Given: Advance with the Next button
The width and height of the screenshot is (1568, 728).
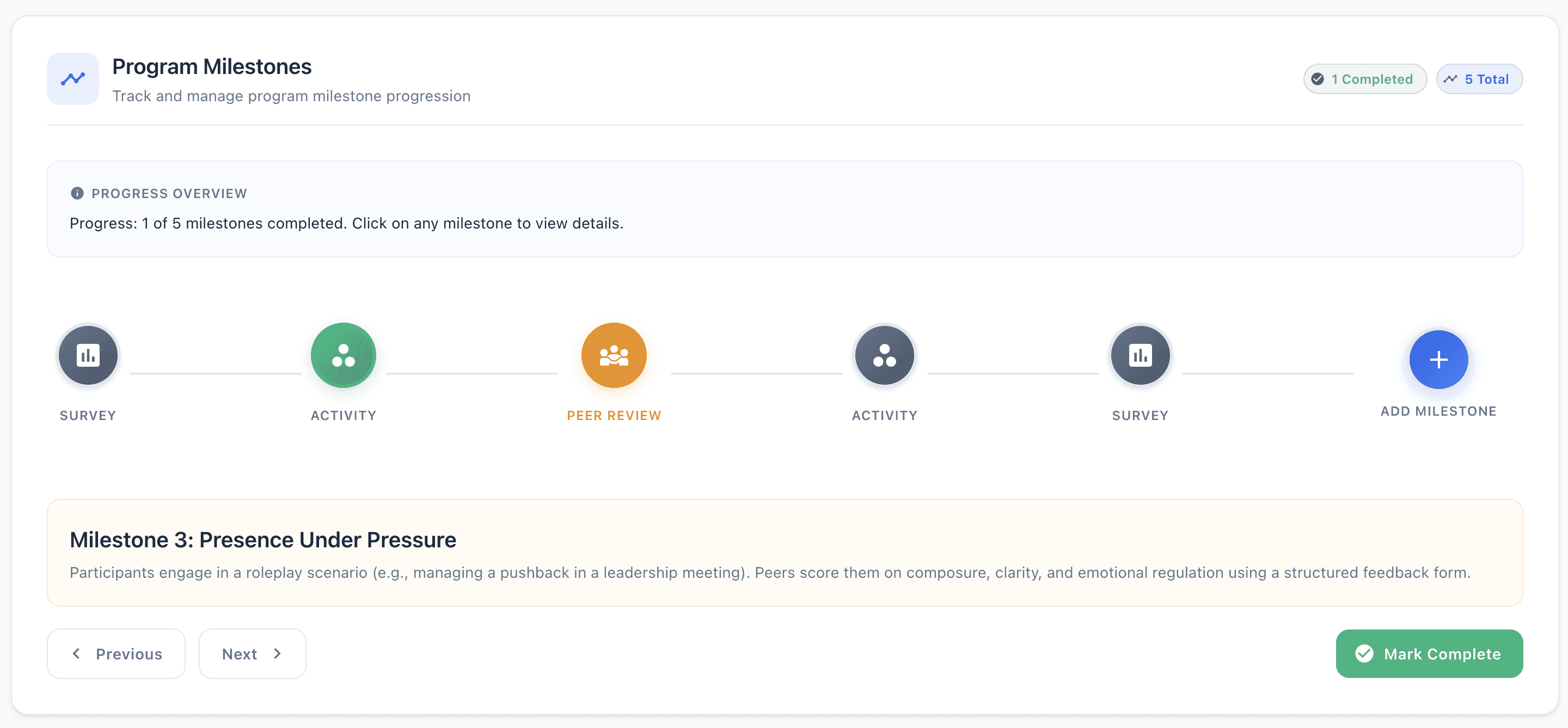Looking at the screenshot, I should (x=252, y=654).
